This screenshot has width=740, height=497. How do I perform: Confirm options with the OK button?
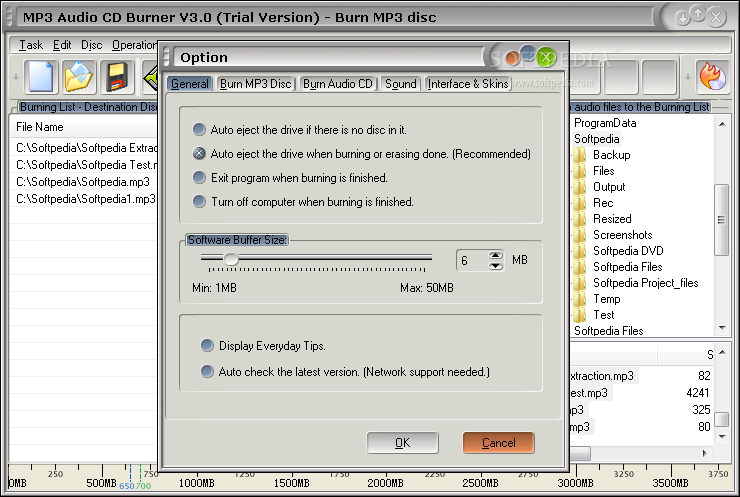403,443
